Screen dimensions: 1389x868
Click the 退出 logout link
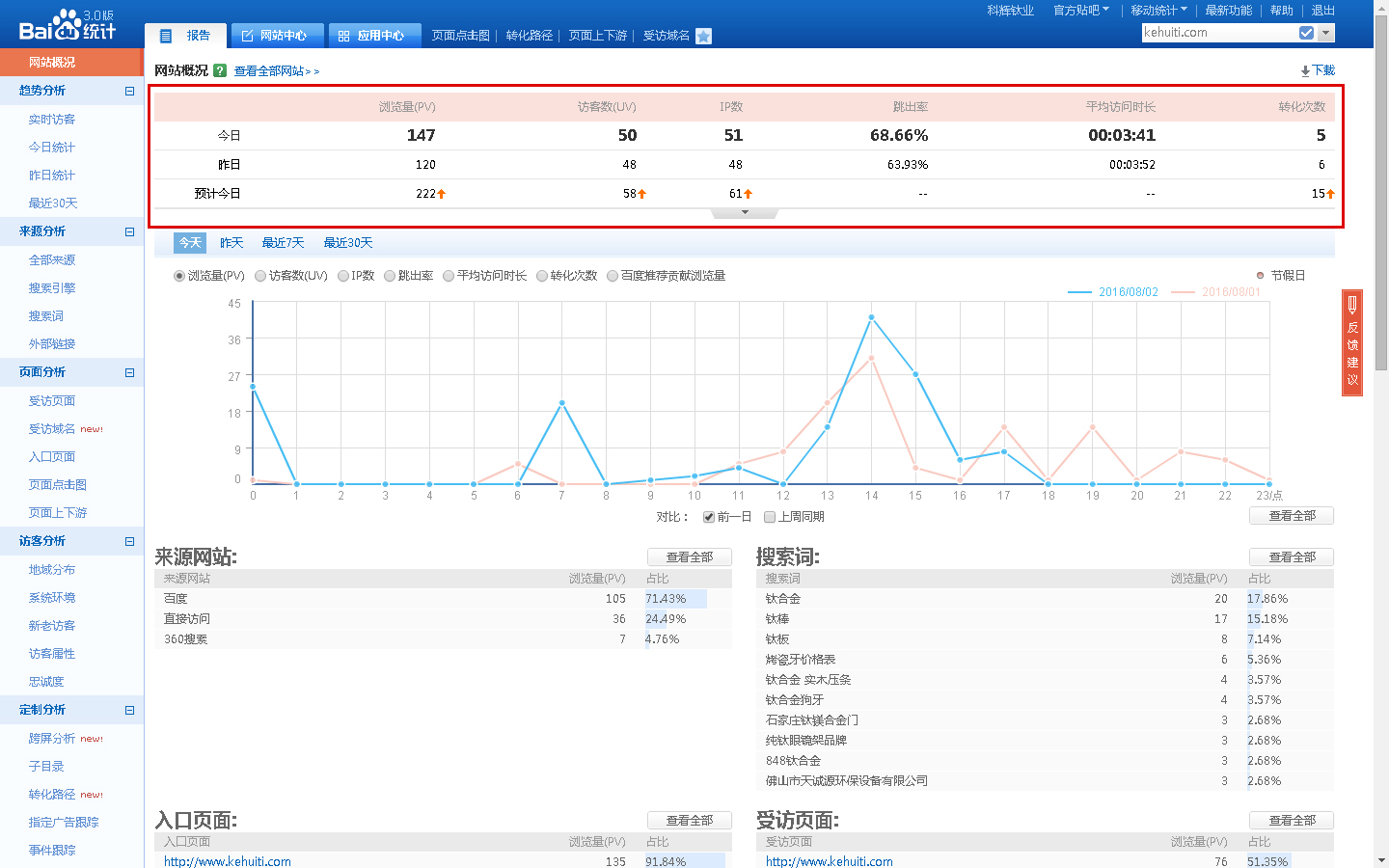point(1323,10)
